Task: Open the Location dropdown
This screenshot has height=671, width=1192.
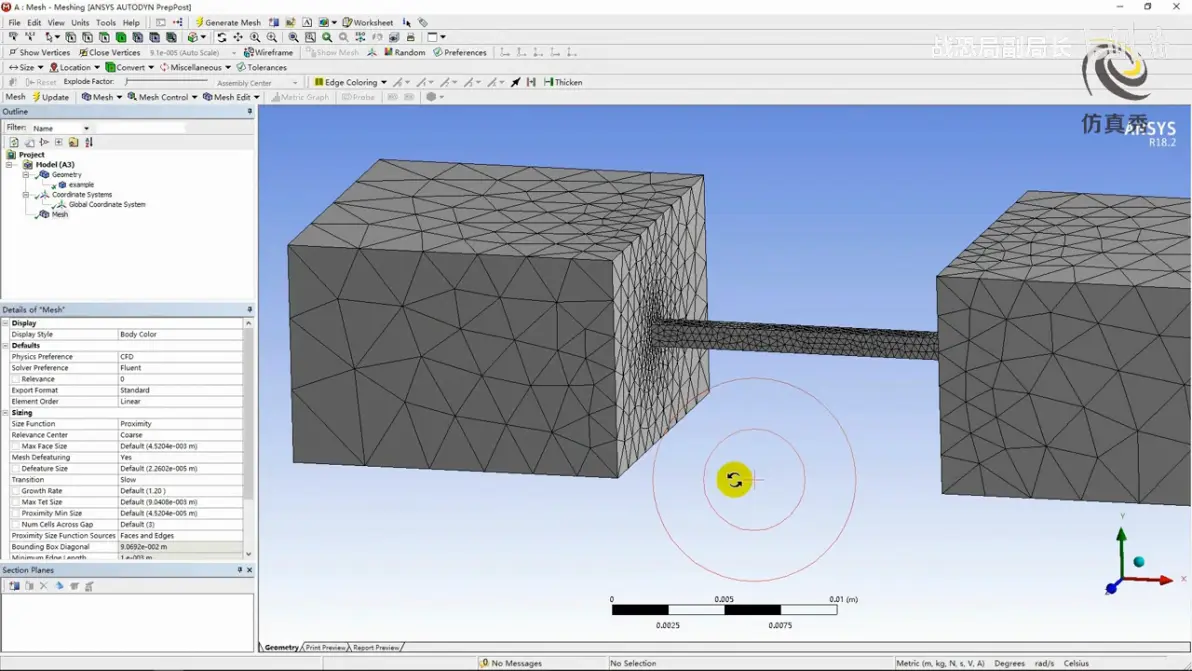Action: coord(74,68)
